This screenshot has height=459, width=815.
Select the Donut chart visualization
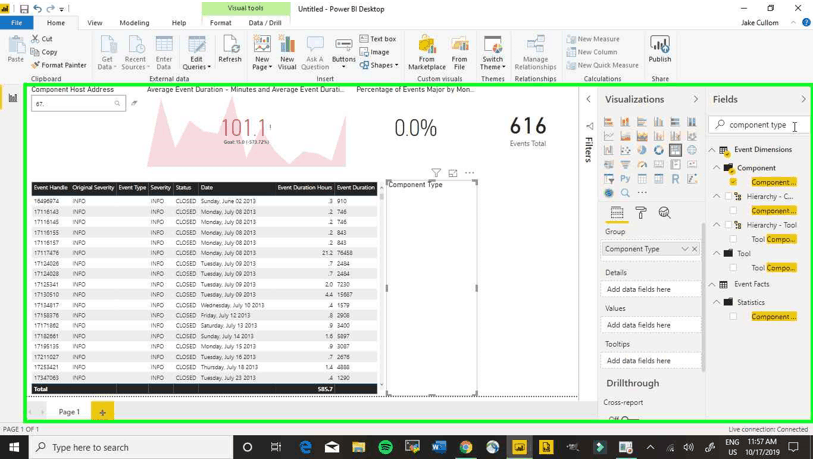point(659,150)
